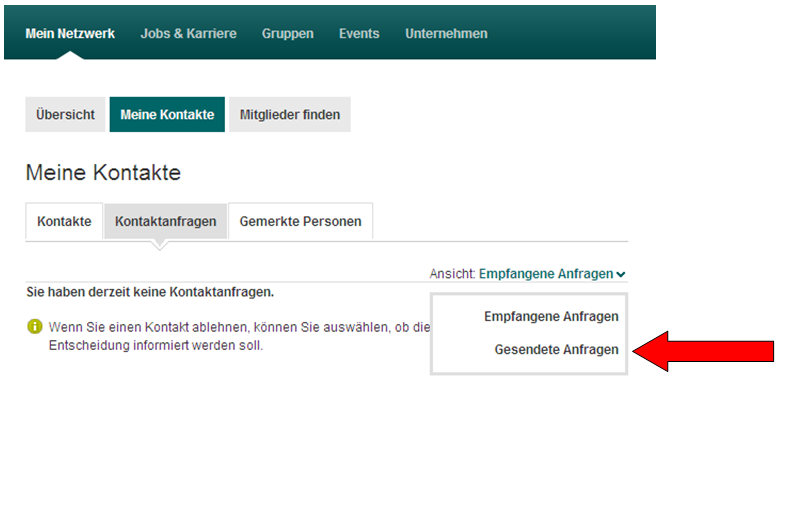Switch to the Übersicht tab

pos(65,115)
